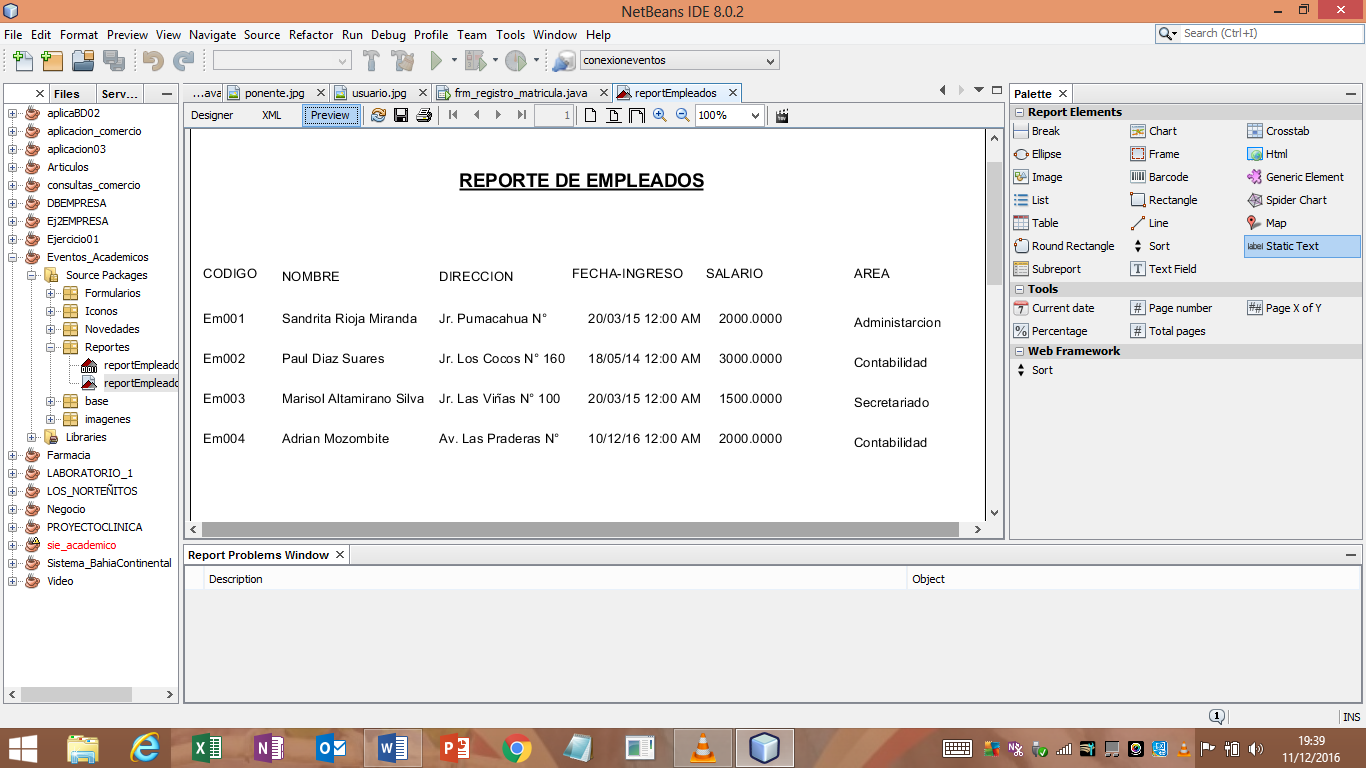
Task: Zoom in on the report preview
Action: 661,115
